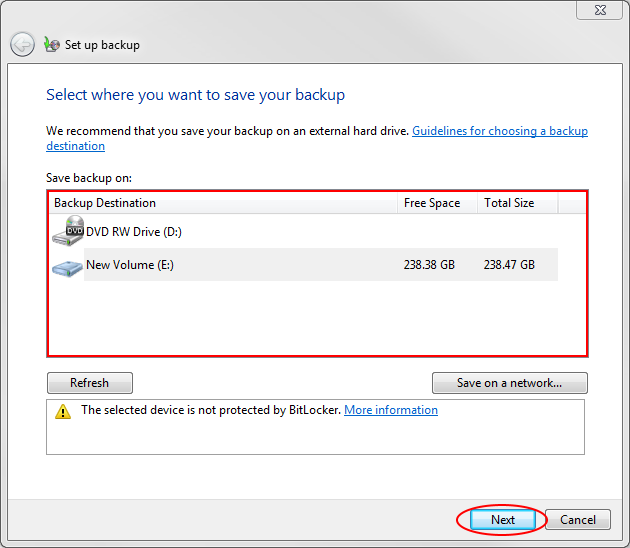Sort by Backup Destination column header
Screen dimensions: 630x548
223,203
